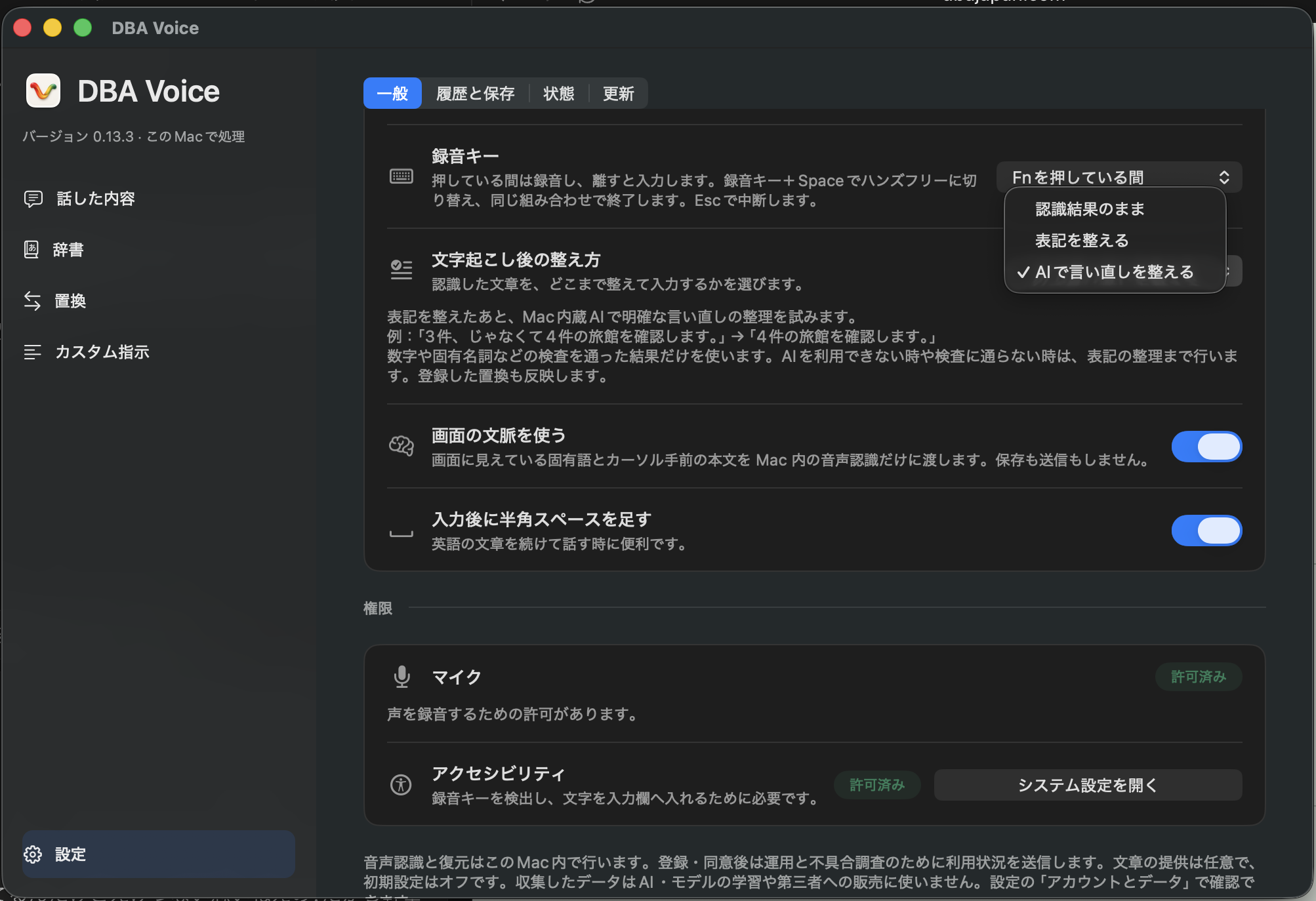Choose 認識結果のまま from the popup menu

pyautogui.click(x=1115, y=209)
